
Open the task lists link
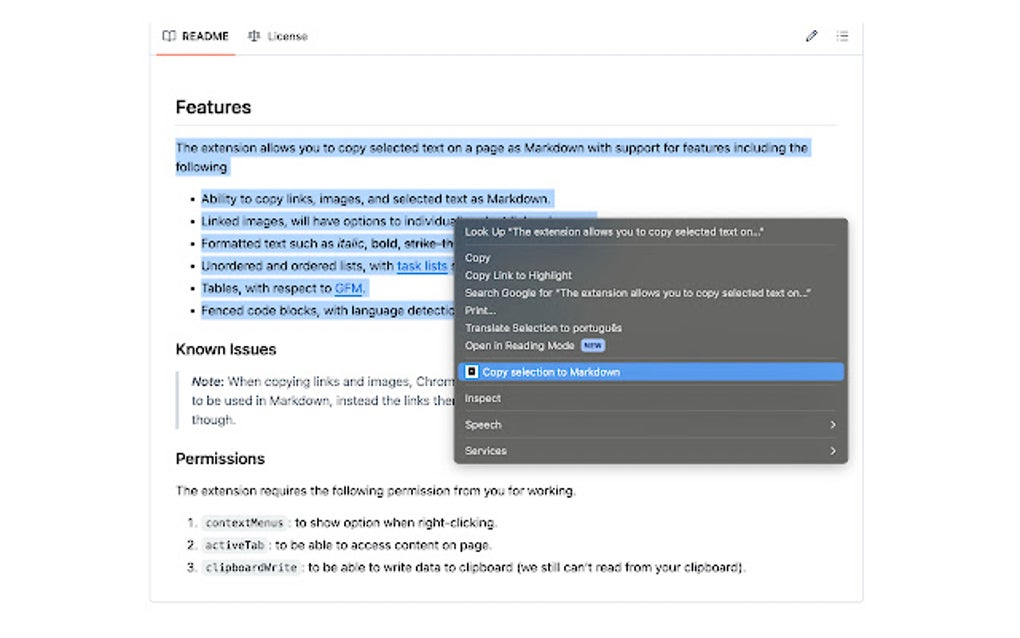(x=422, y=266)
